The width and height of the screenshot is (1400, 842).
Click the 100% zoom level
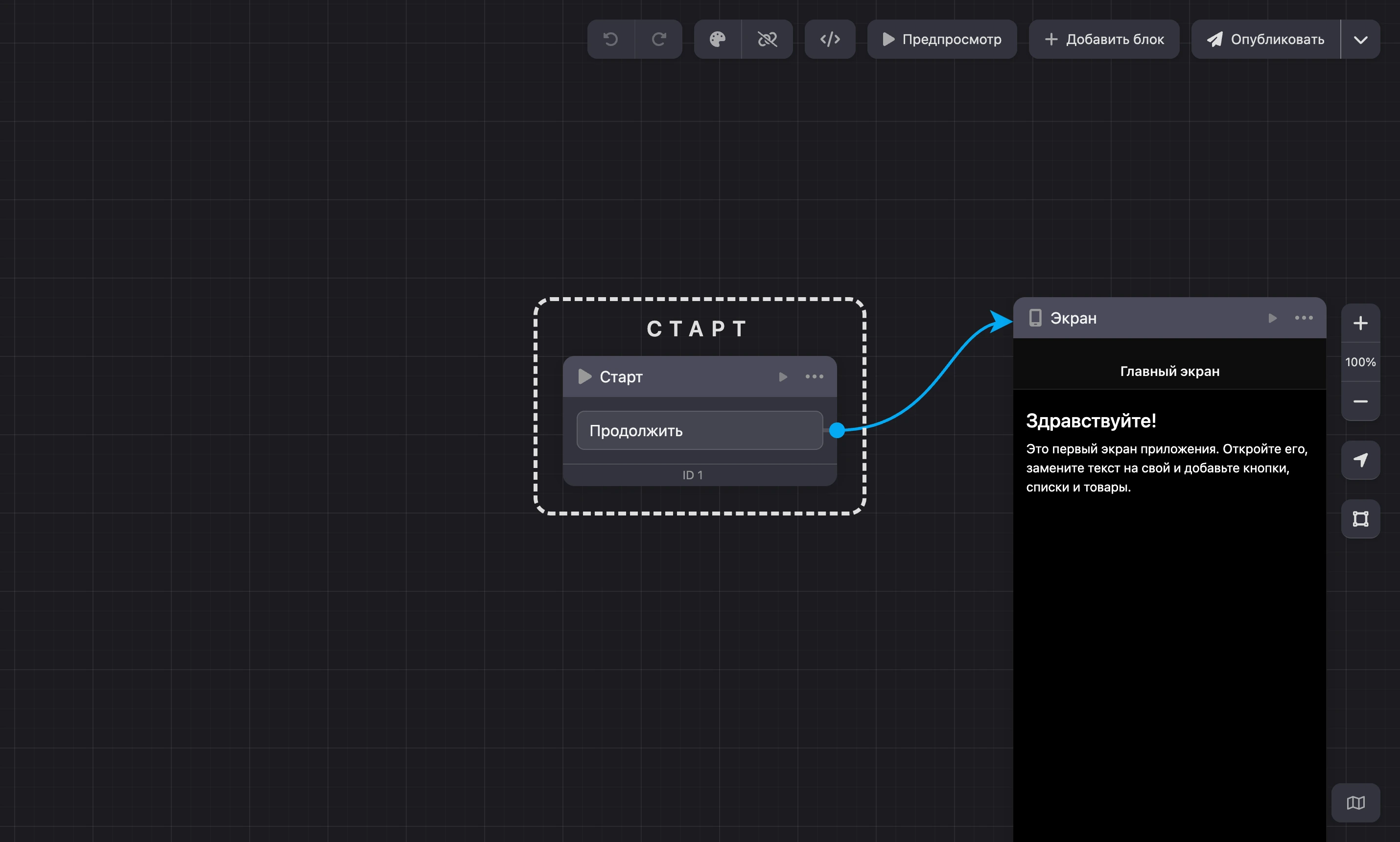(x=1360, y=362)
